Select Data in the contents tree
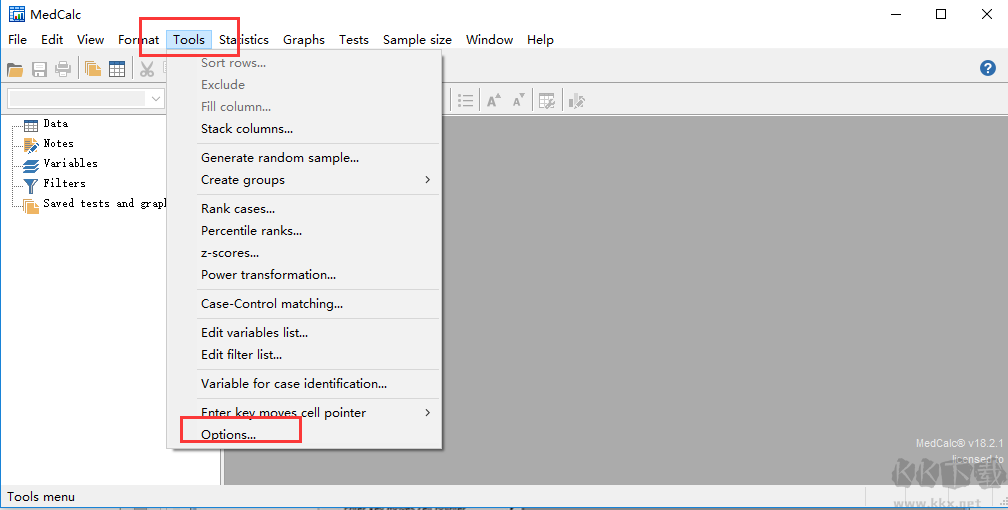 click(55, 123)
